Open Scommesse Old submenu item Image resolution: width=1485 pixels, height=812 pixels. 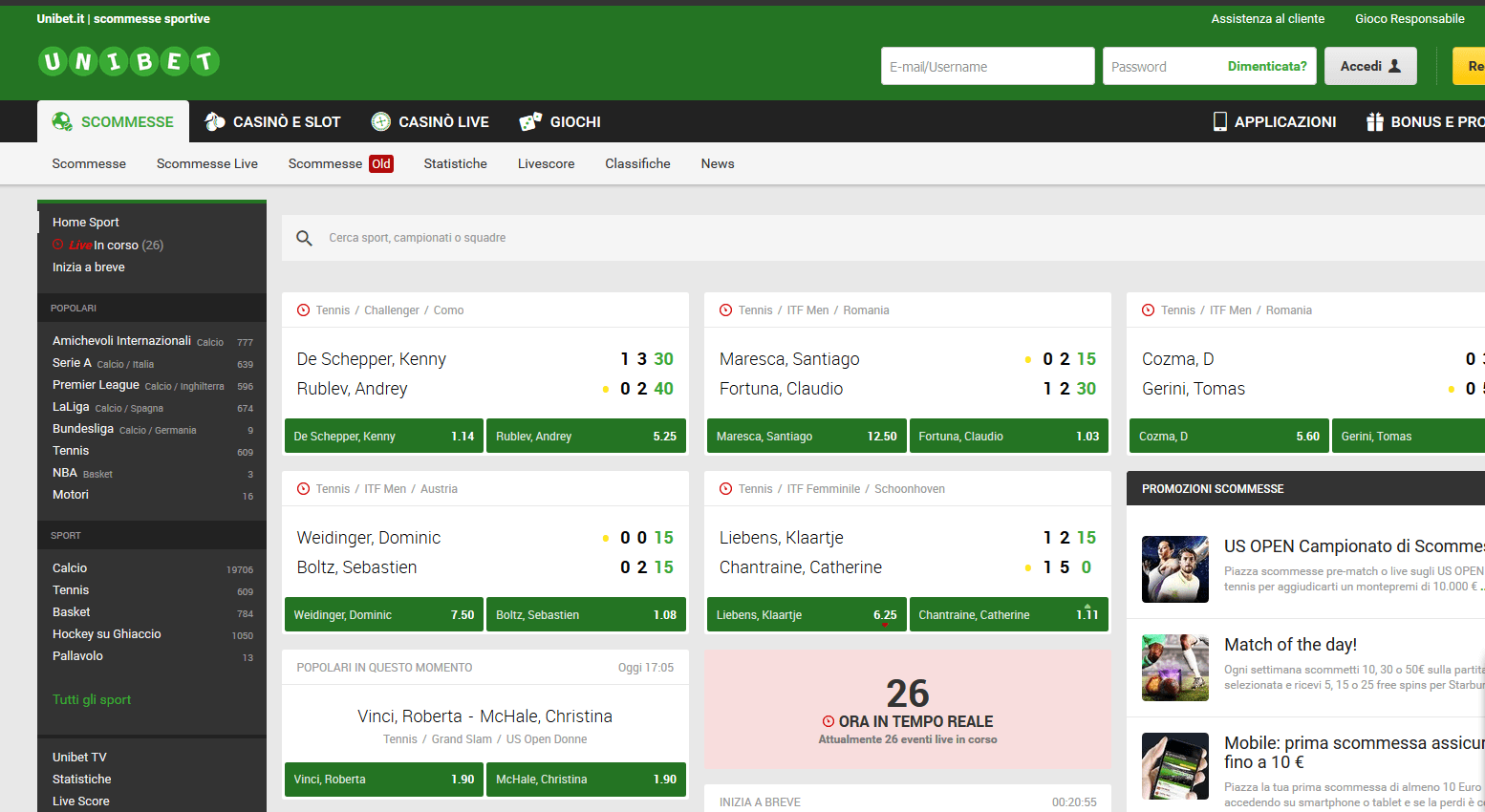(x=340, y=163)
